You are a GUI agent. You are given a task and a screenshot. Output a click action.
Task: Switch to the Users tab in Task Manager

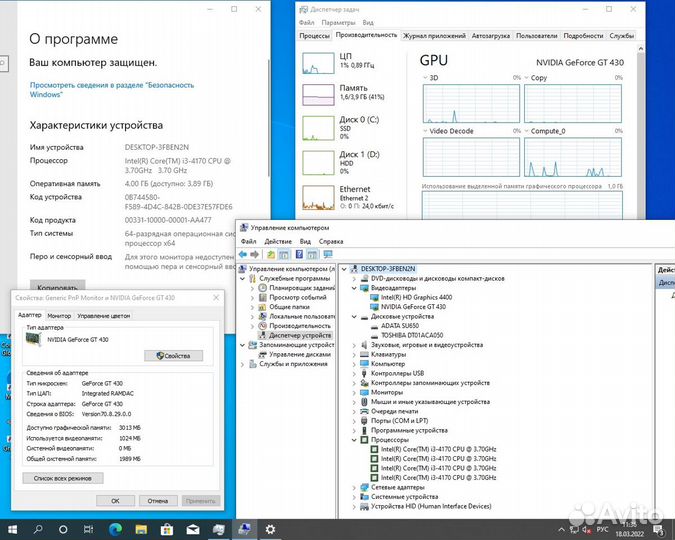pyautogui.click(x=537, y=36)
